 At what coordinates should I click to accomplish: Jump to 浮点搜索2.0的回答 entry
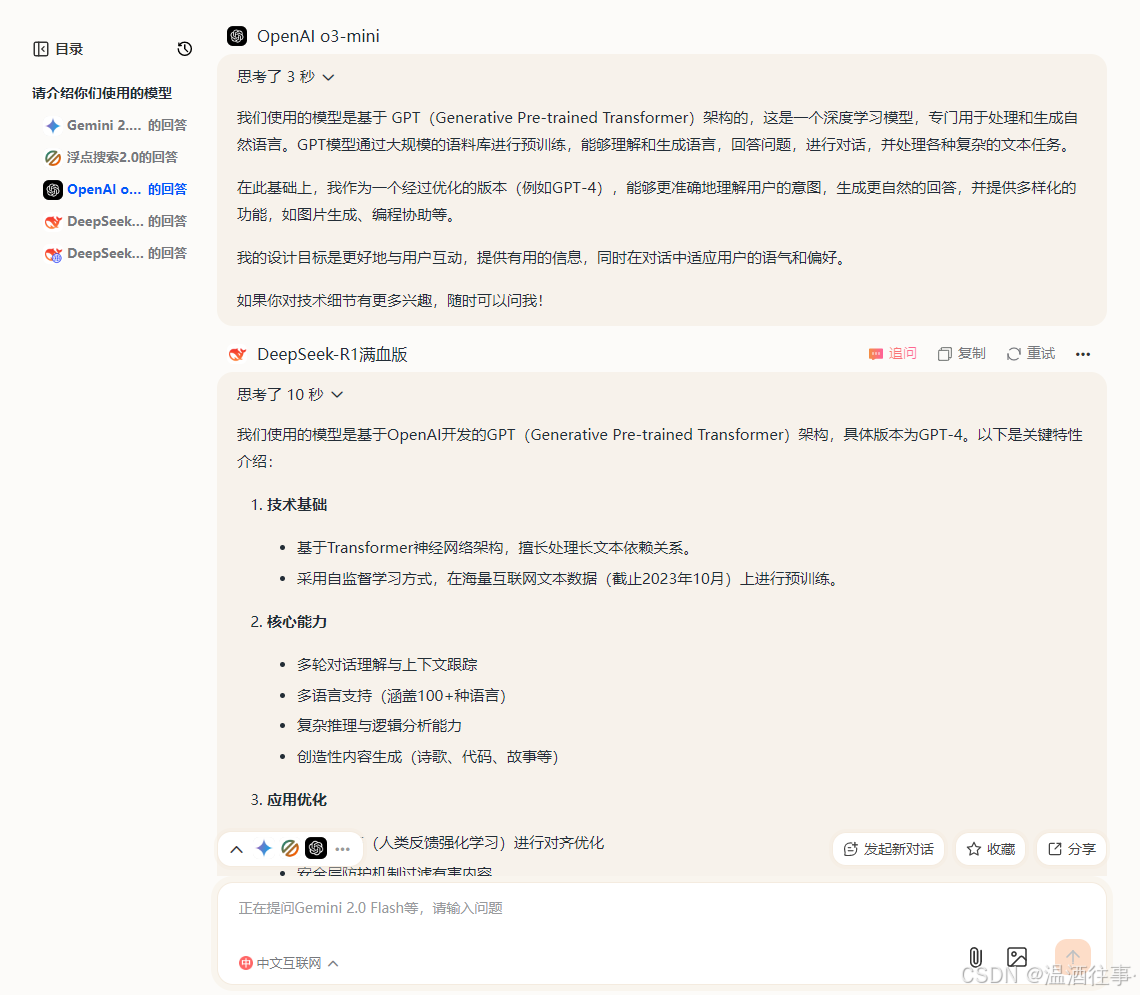[x=111, y=157]
